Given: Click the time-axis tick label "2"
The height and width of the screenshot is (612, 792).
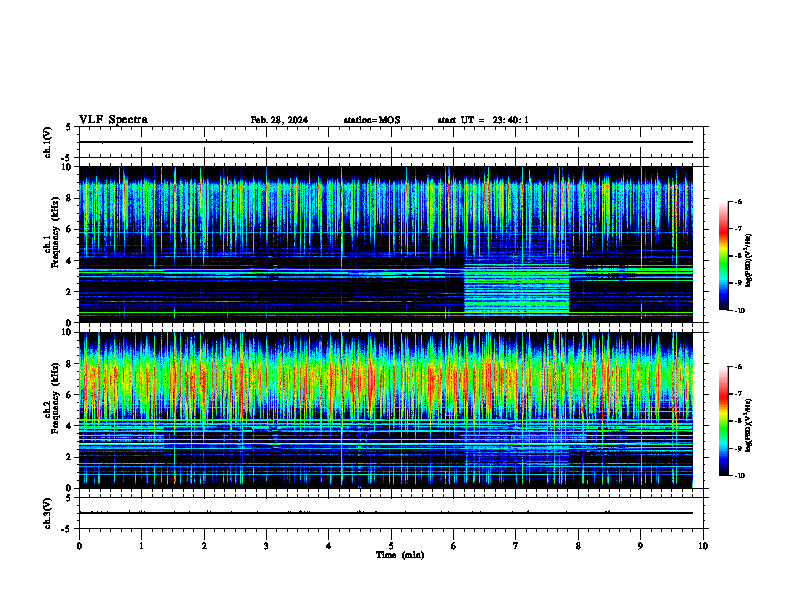Looking at the screenshot, I should click(x=204, y=546).
